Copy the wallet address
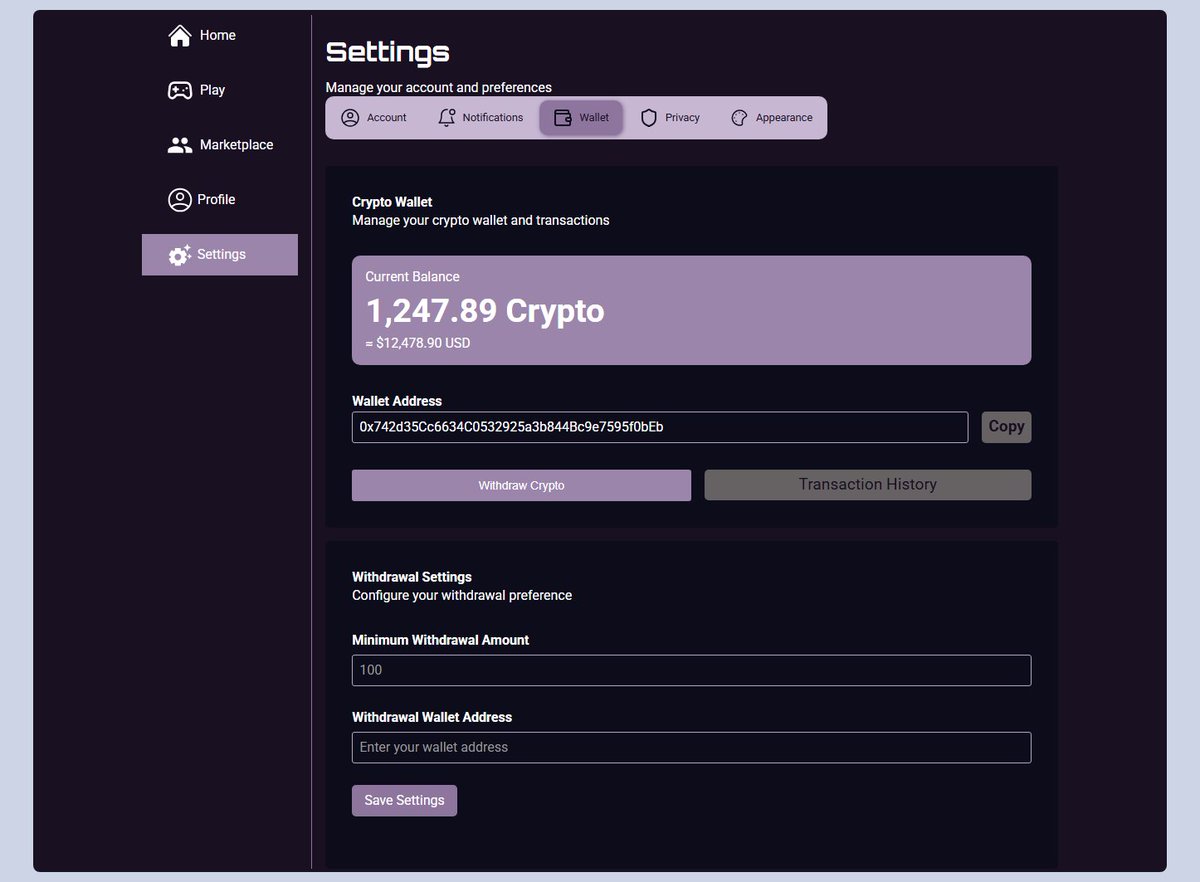Image resolution: width=1200 pixels, height=882 pixels. pyautogui.click(x=1006, y=427)
